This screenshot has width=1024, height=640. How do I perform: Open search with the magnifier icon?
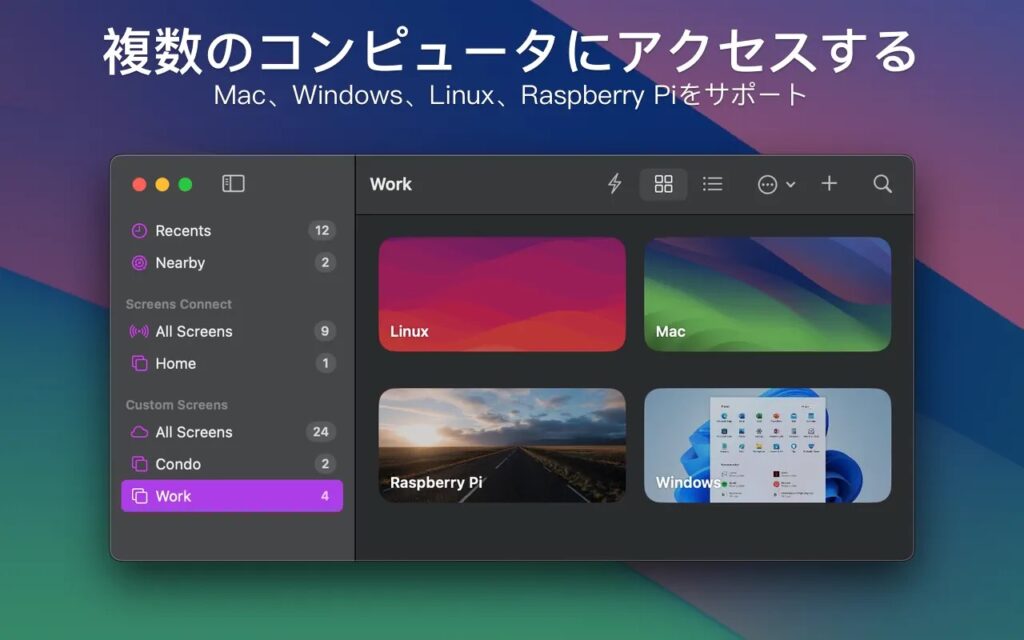coord(881,184)
